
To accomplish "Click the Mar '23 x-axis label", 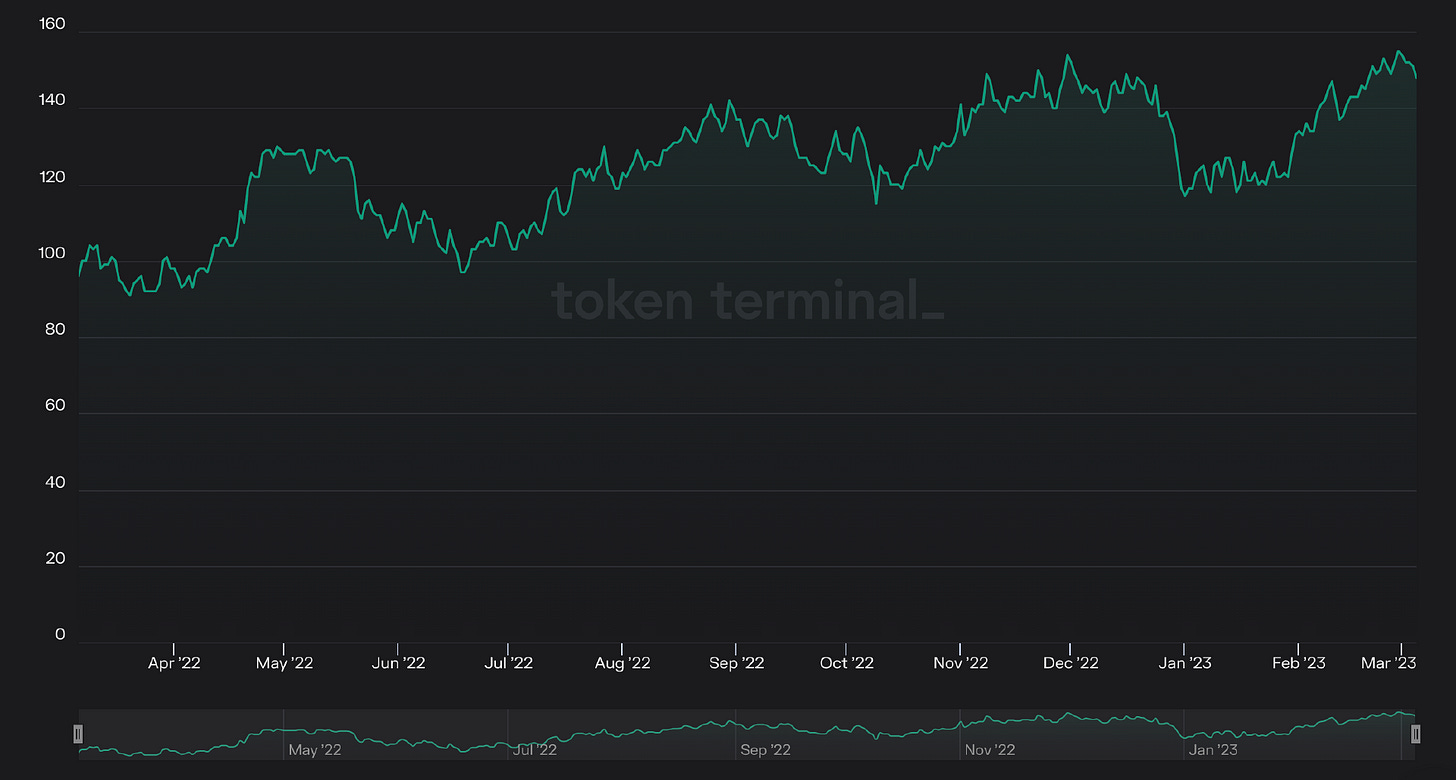I will point(1390,663).
